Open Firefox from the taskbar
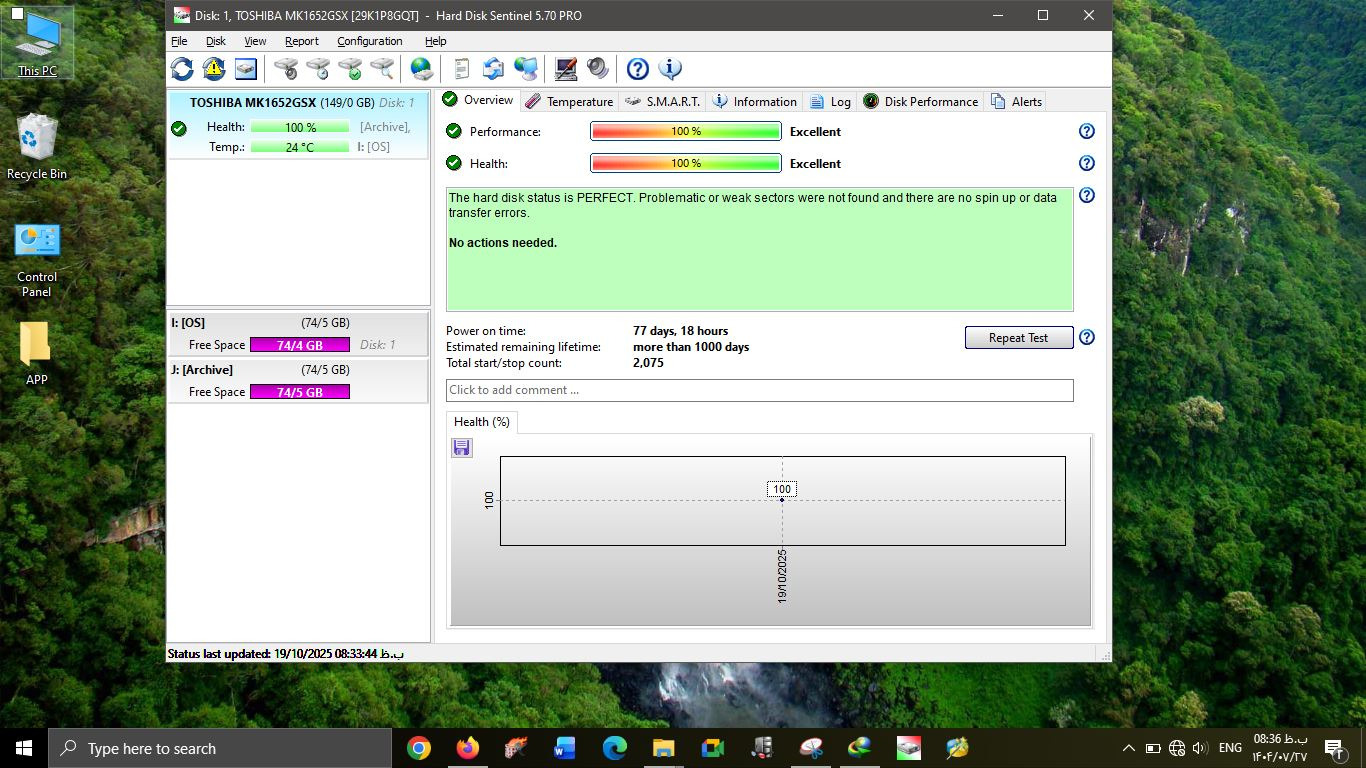Image resolution: width=1366 pixels, height=768 pixels. (x=467, y=748)
